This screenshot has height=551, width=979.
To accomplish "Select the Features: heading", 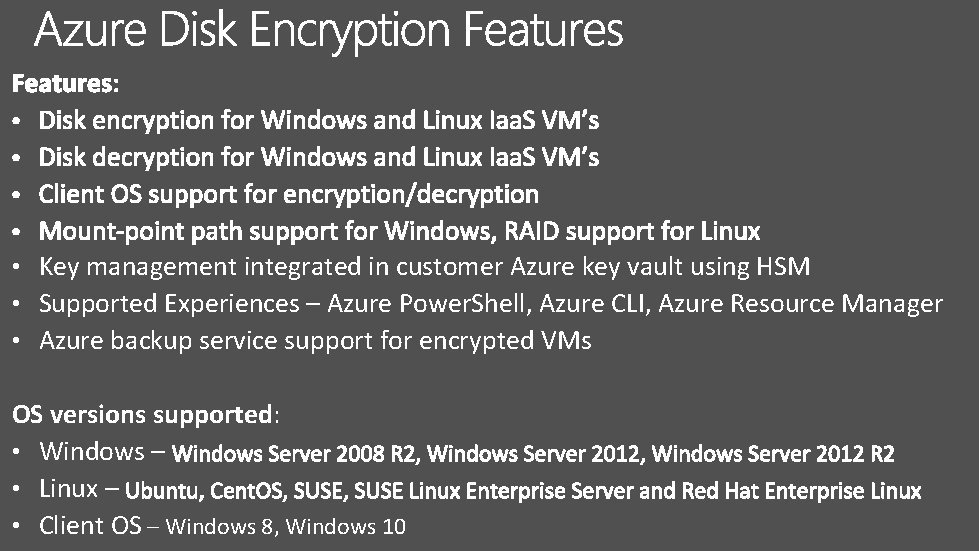I will click(x=66, y=83).
